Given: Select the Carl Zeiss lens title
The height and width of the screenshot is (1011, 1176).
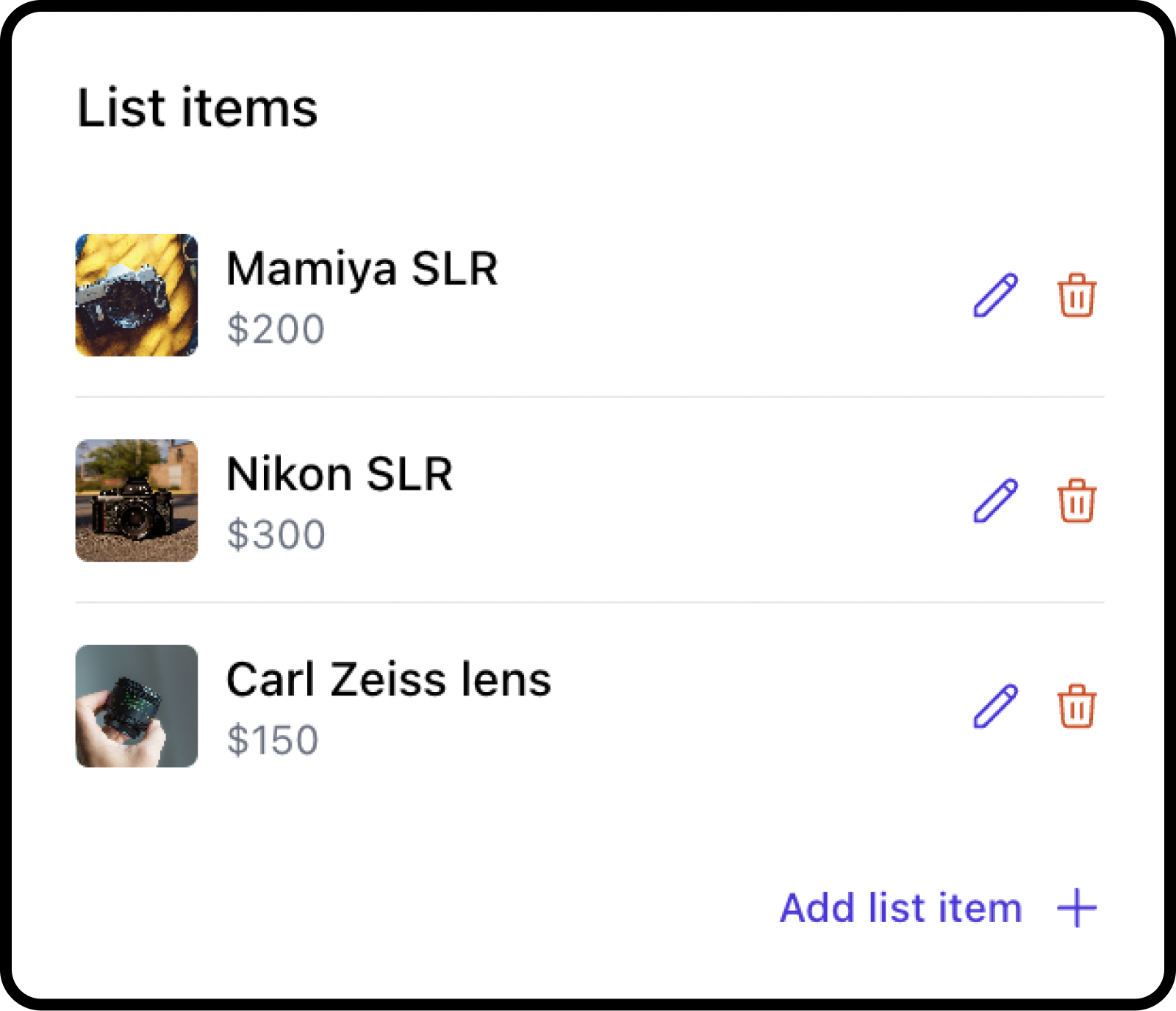Looking at the screenshot, I should click(388, 679).
